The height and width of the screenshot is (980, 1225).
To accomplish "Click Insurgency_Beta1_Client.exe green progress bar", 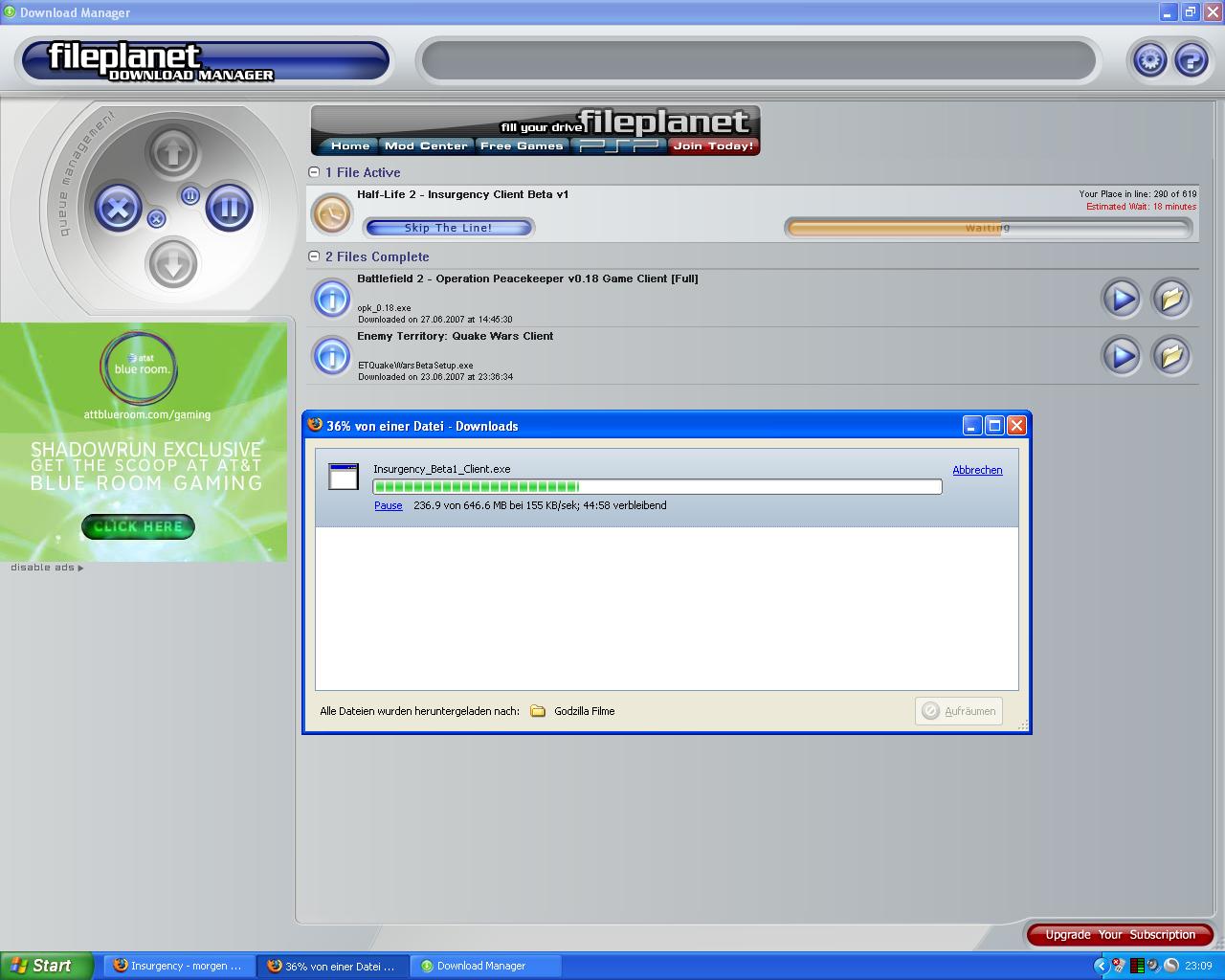I will [657, 487].
